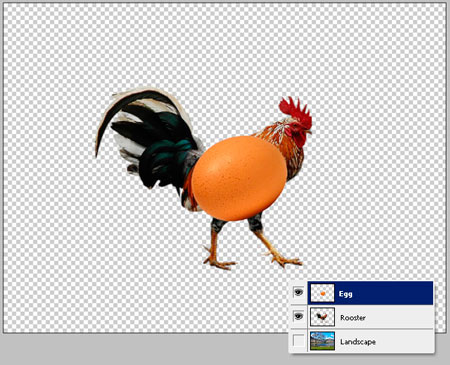
Task: Select the Egg layer thumbnail
Action: point(322,293)
